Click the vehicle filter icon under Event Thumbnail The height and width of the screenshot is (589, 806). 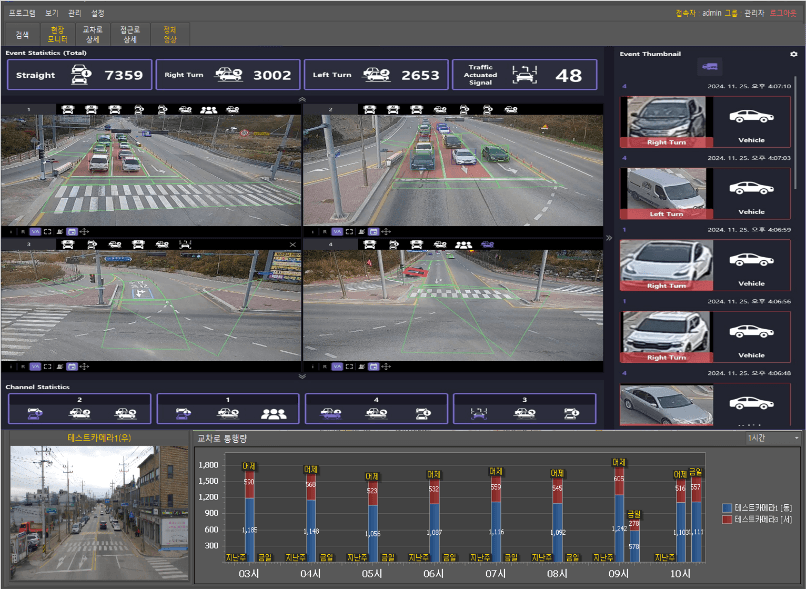pos(709,66)
